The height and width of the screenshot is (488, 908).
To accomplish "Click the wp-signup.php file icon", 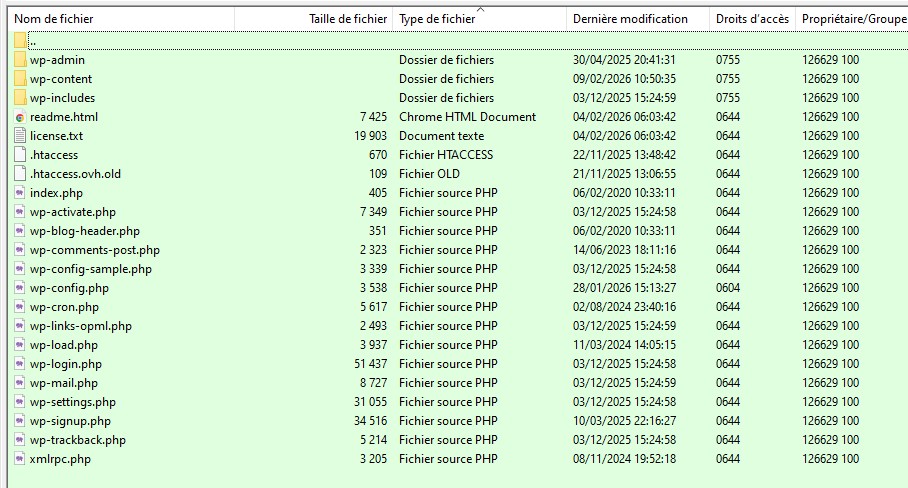I will pyautogui.click(x=20, y=421).
